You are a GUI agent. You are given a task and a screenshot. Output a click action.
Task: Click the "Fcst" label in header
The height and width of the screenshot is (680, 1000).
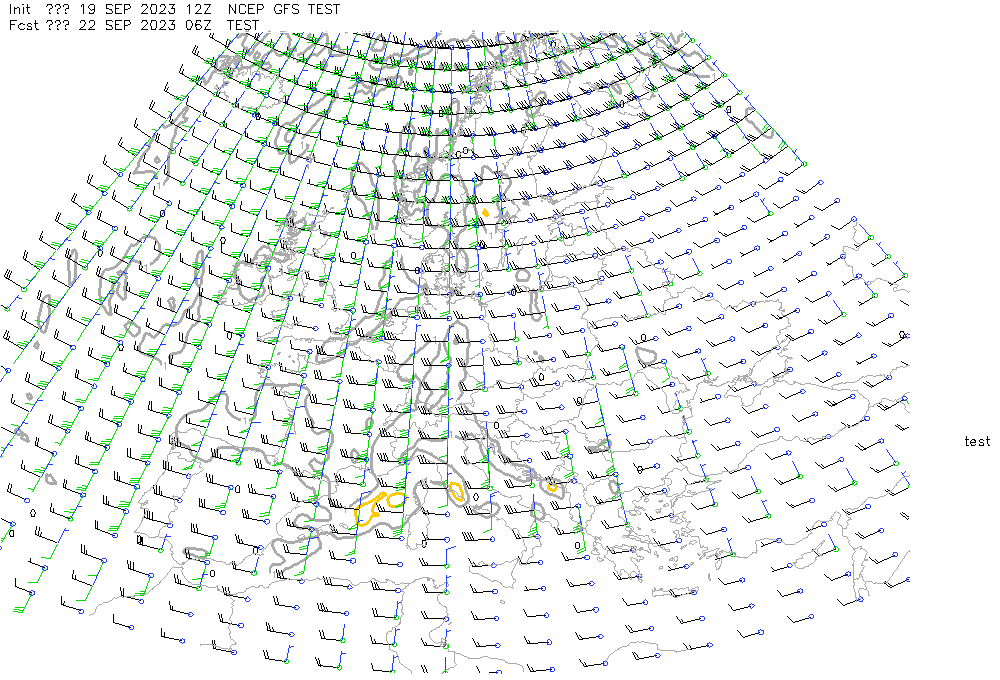click(x=24, y=25)
